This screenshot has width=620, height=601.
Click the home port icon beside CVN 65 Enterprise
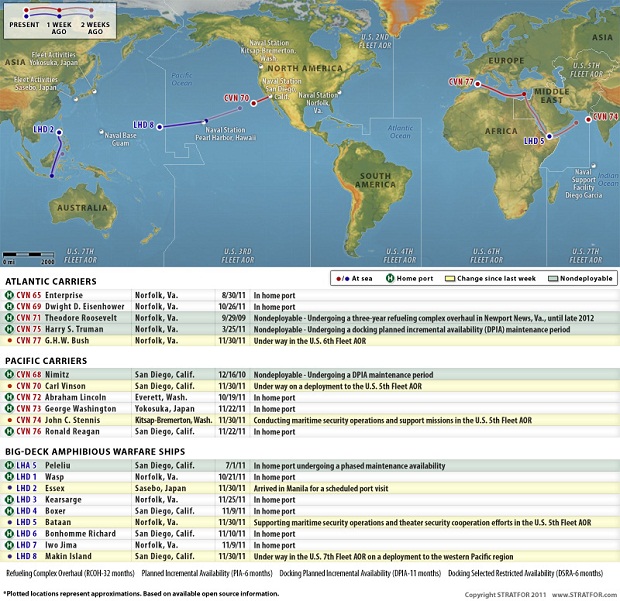[x=9, y=295]
